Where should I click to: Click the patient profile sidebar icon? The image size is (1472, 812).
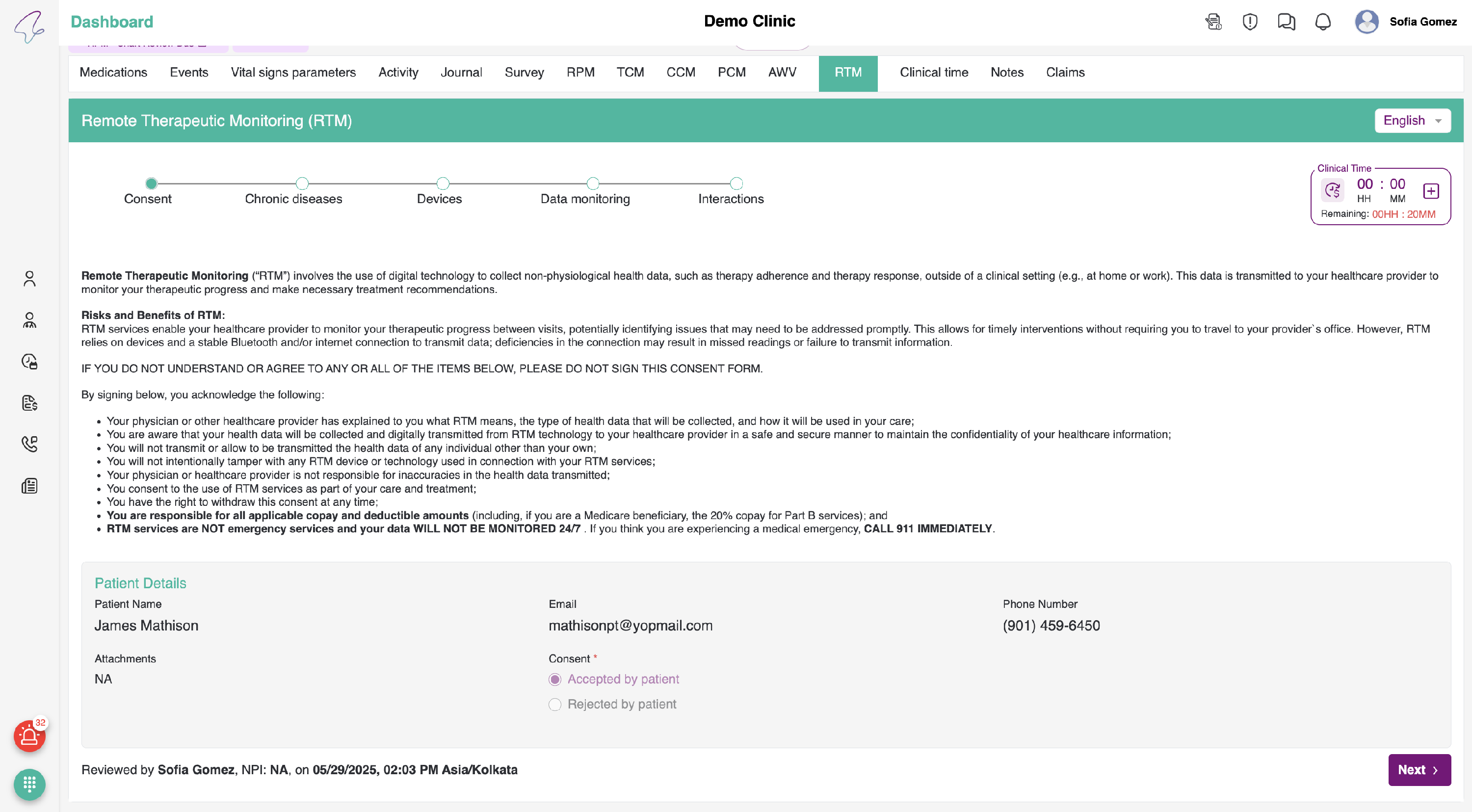point(29,279)
